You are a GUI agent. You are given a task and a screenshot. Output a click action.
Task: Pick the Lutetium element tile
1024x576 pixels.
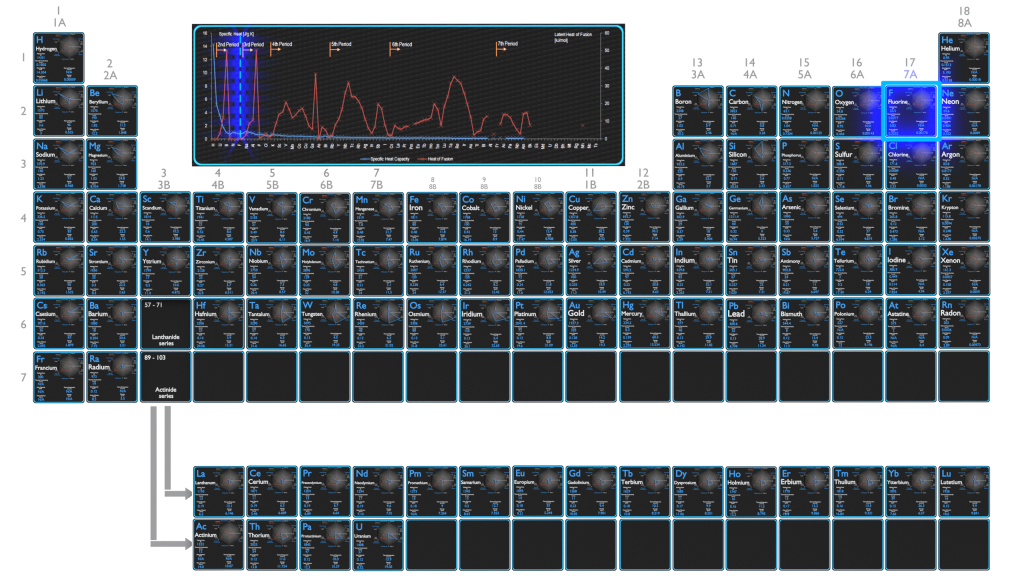(964, 490)
